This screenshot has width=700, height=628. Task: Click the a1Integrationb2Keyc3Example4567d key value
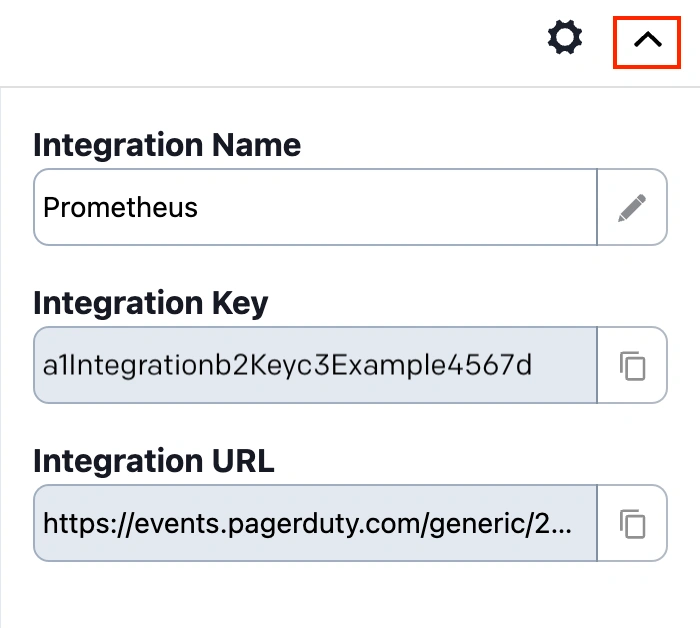coord(288,365)
